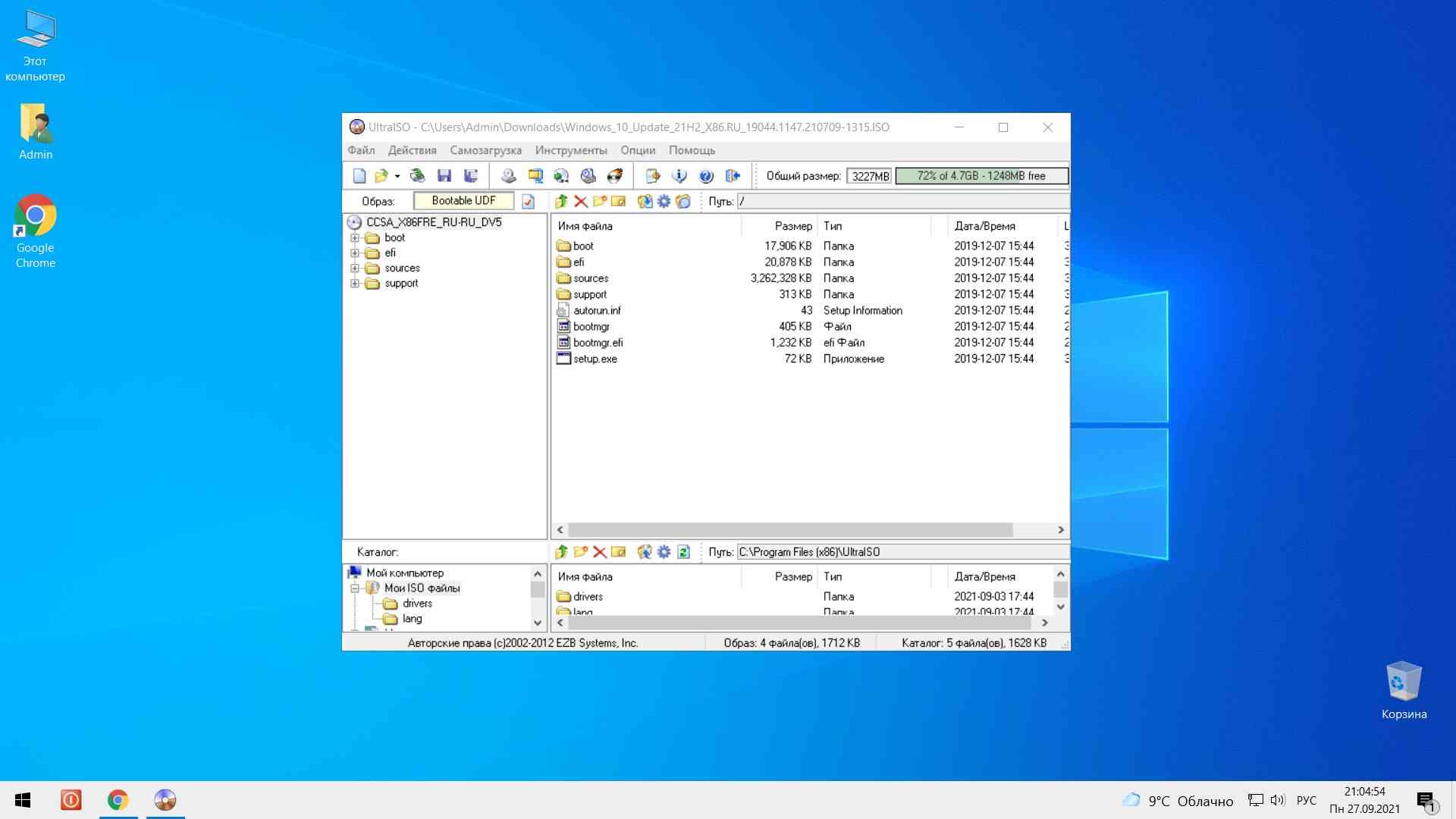Screen dimensions: 1456x819
Task: Open the Опции menu
Action: (x=638, y=150)
